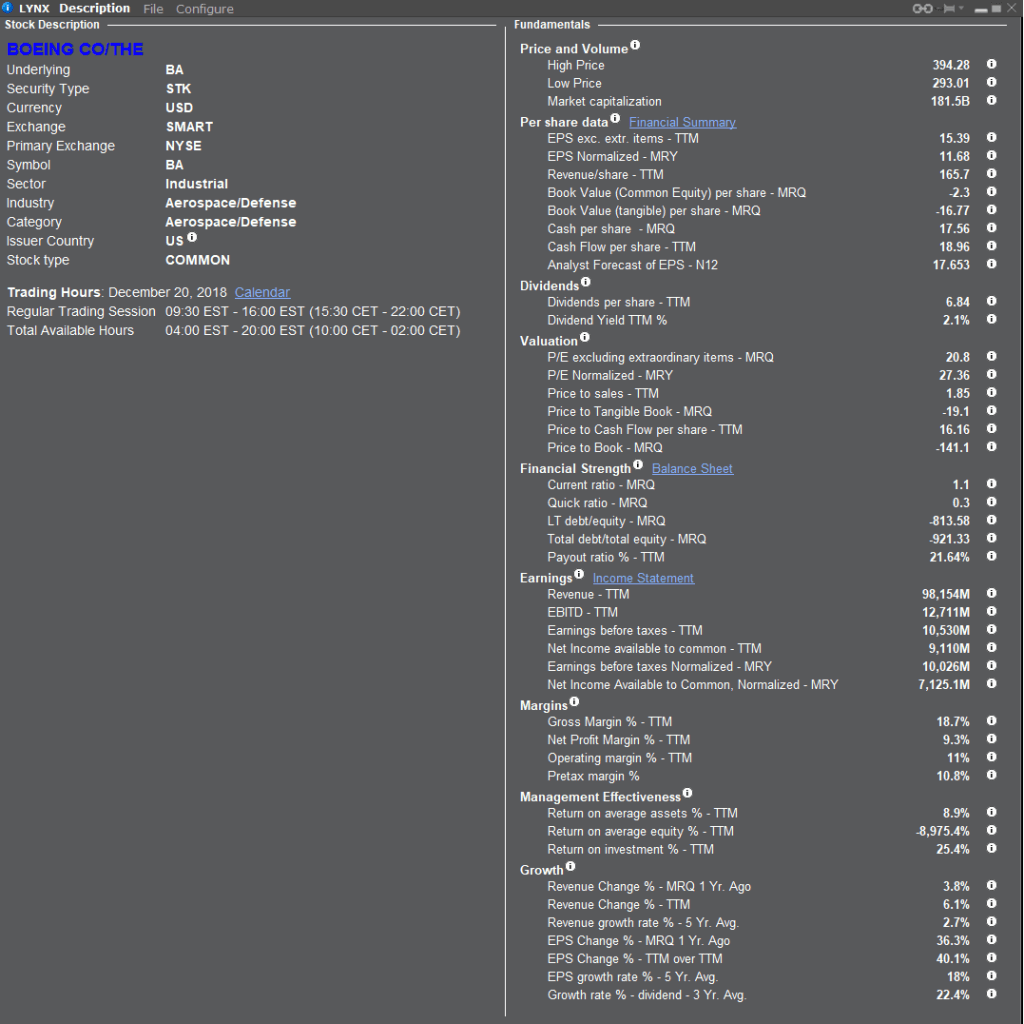Click the Stock type value COMMON

click(198, 260)
